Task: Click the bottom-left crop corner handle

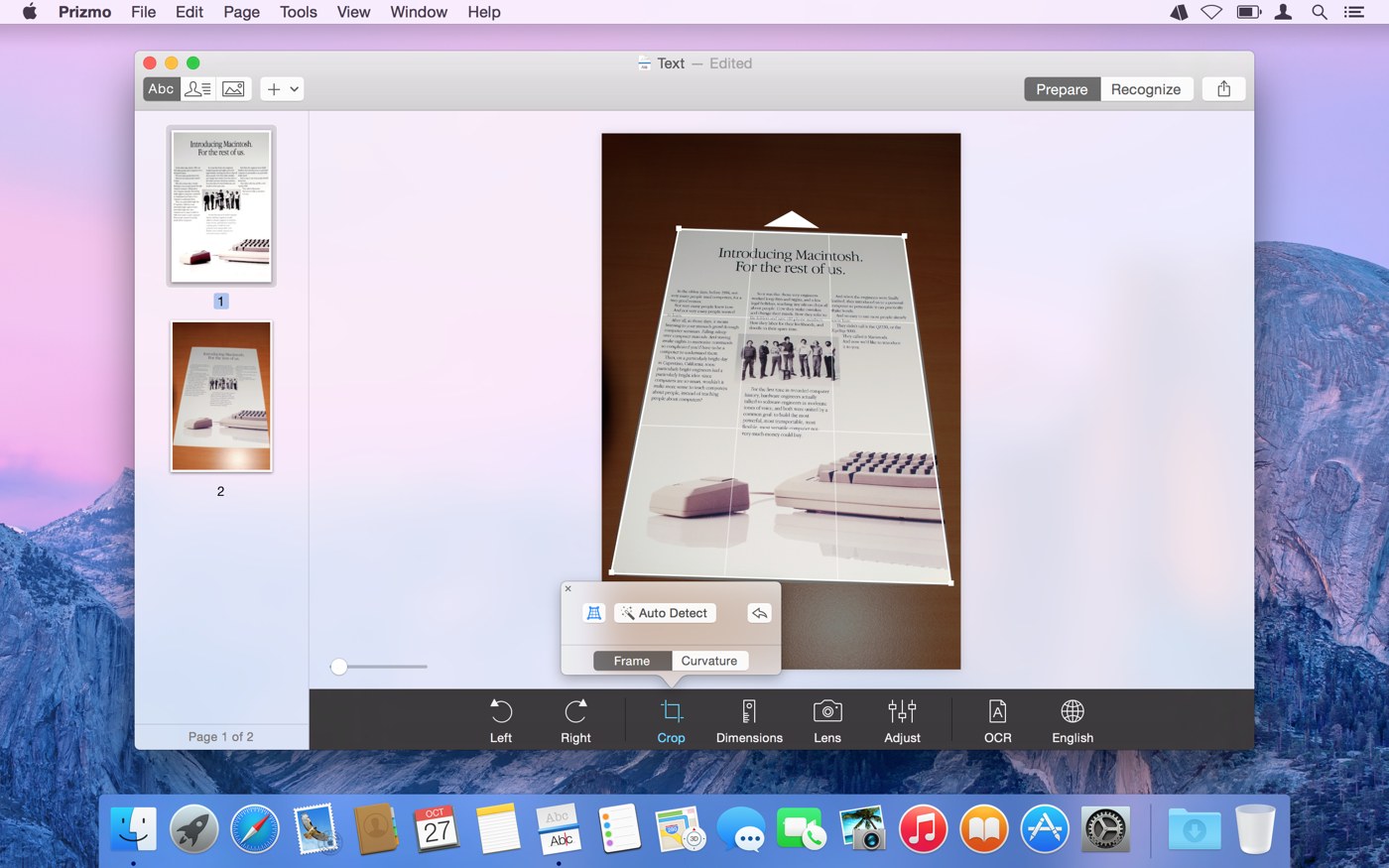Action: [x=611, y=571]
